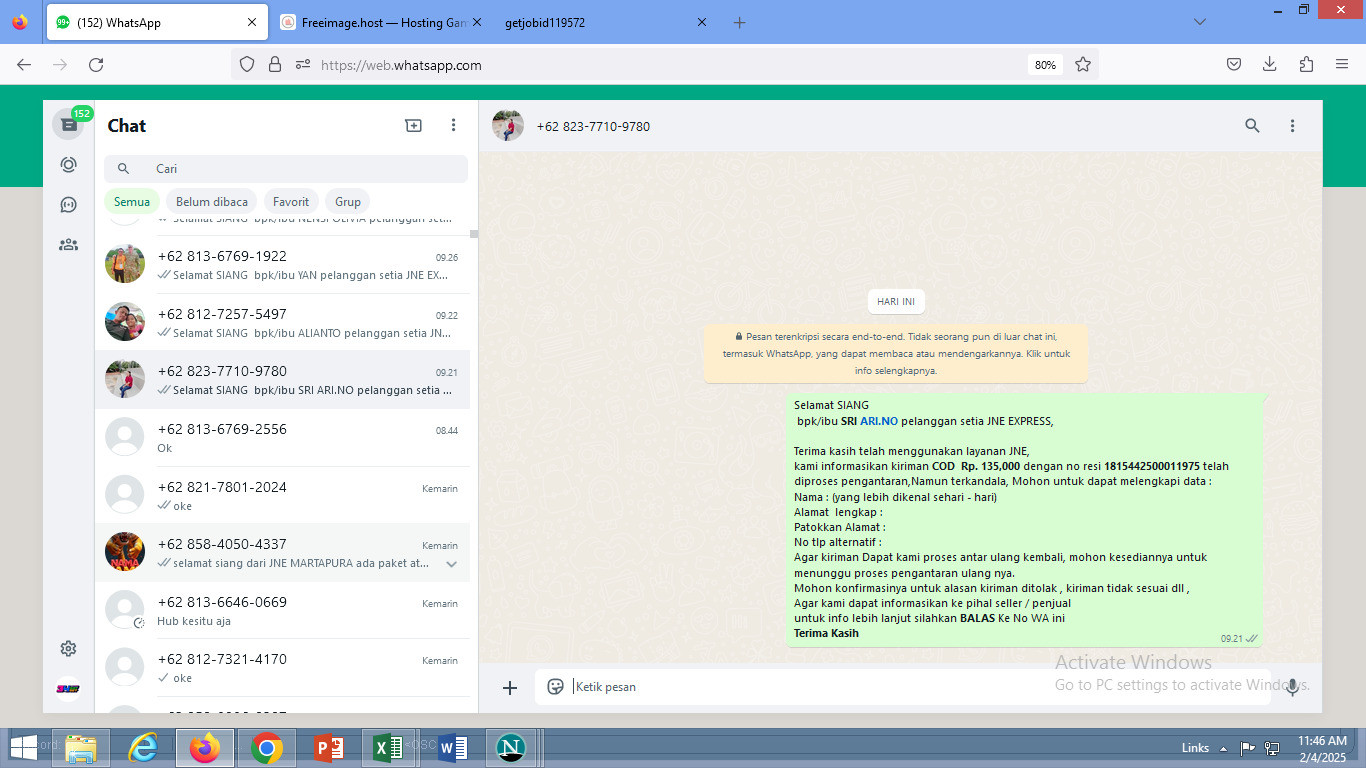Open the attach plus button in message bar
This screenshot has height=768, width=1366.
click(510, 687)
